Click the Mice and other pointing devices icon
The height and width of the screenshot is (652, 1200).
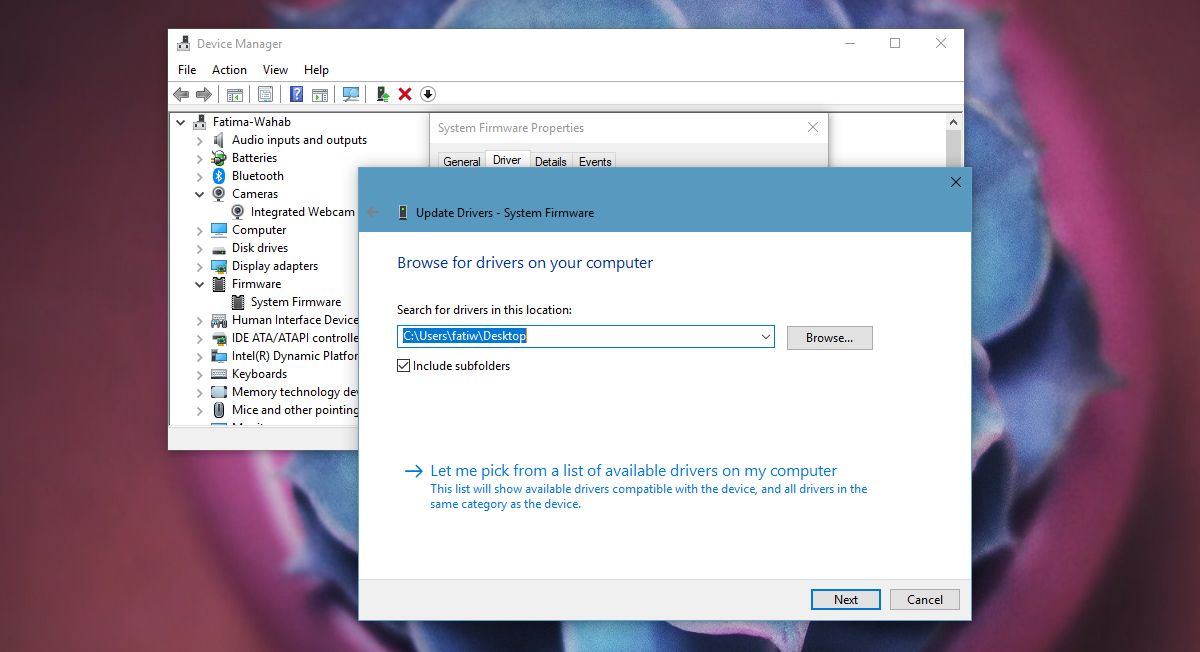tap(219, 410)
